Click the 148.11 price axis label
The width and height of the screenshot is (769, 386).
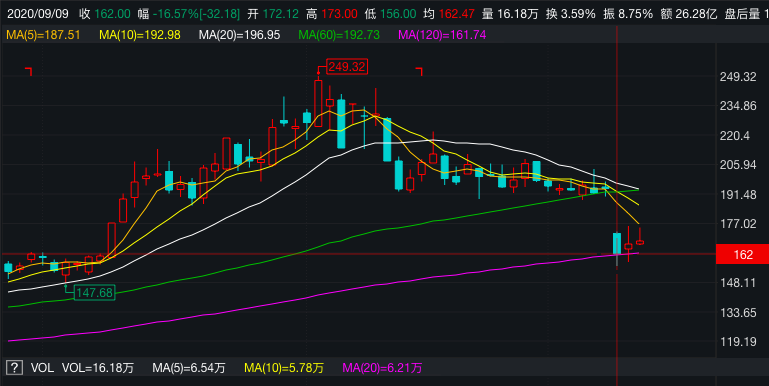pos(738,283)
